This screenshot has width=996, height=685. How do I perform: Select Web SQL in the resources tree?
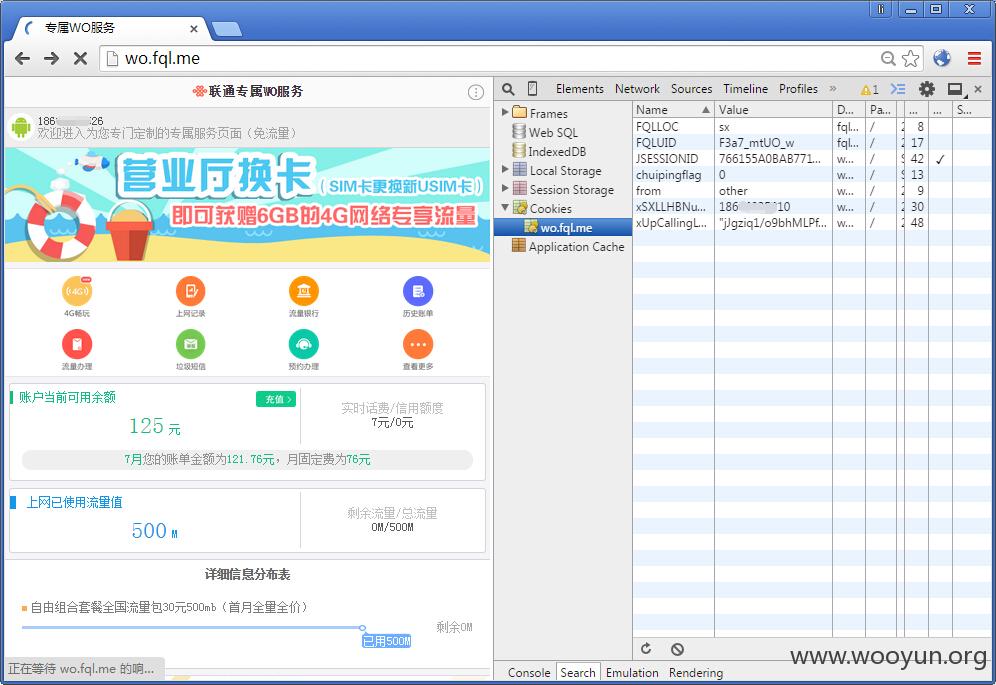click(x=553, y=132)
